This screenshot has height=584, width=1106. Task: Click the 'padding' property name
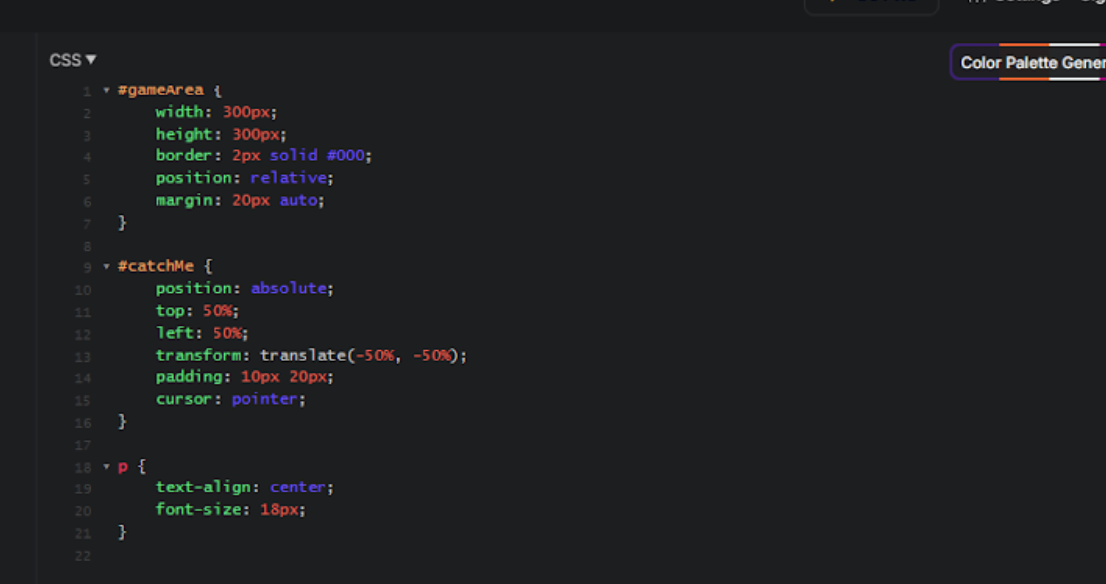point(189,377)
